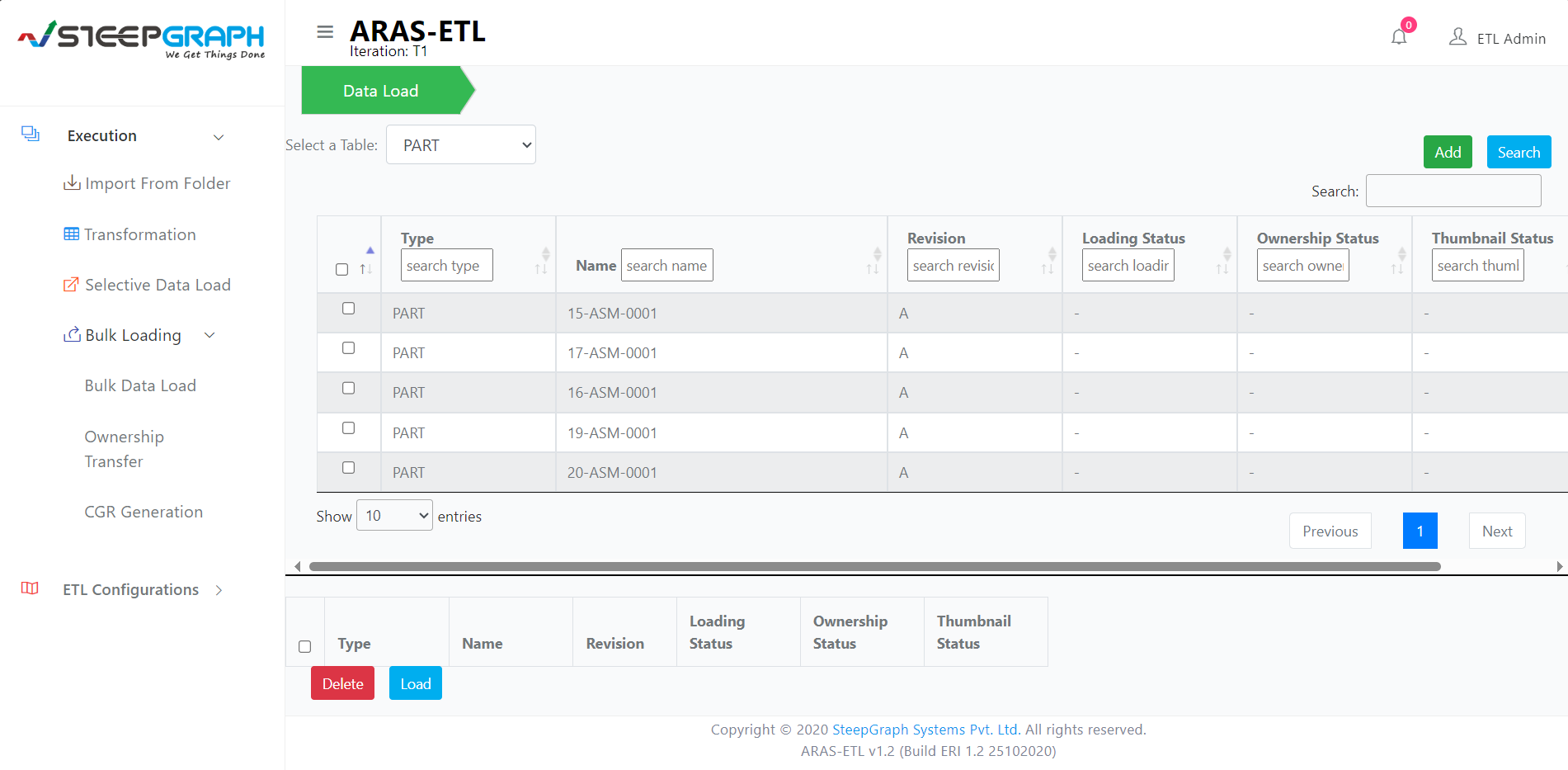Click the Add button
Image resolution: width=1568 pixels, height=770 pixels.
(1447, 152)
